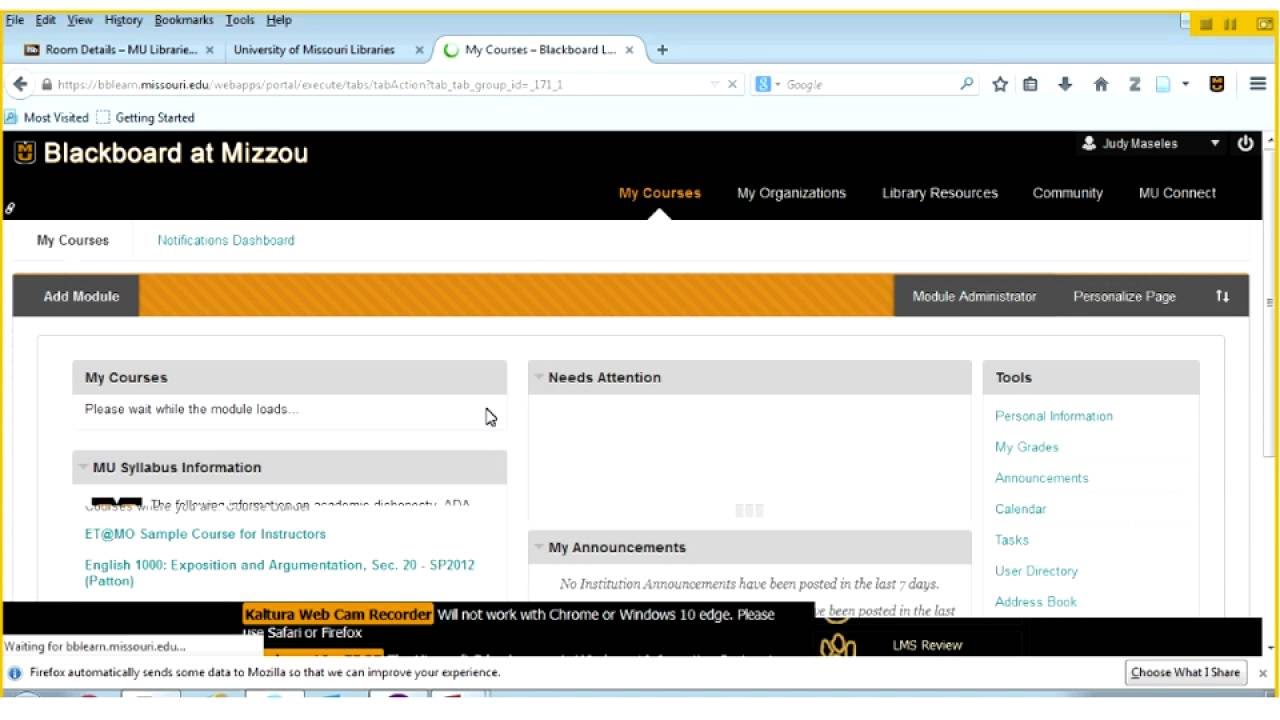Open the File menu
The image size is (1280, 720).
tap(15, 20)
